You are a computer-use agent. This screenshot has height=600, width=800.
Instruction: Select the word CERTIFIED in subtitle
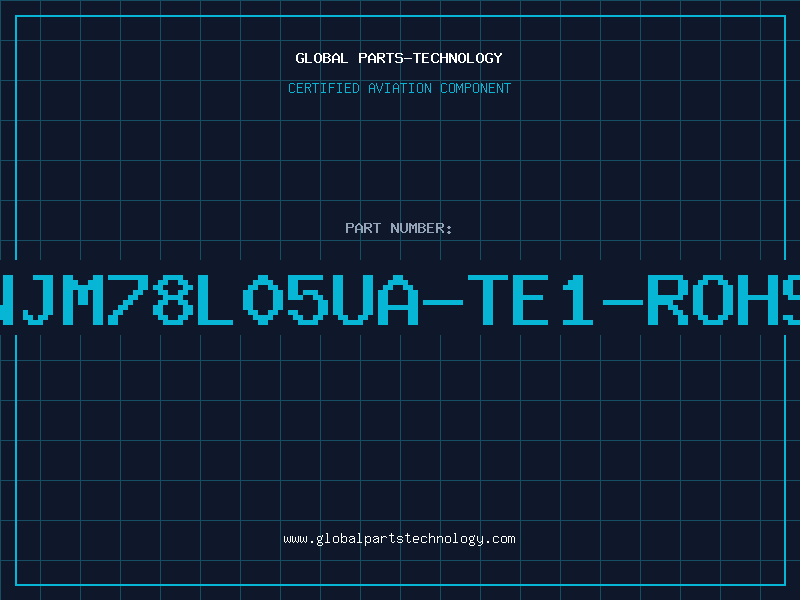click(324, 88)
